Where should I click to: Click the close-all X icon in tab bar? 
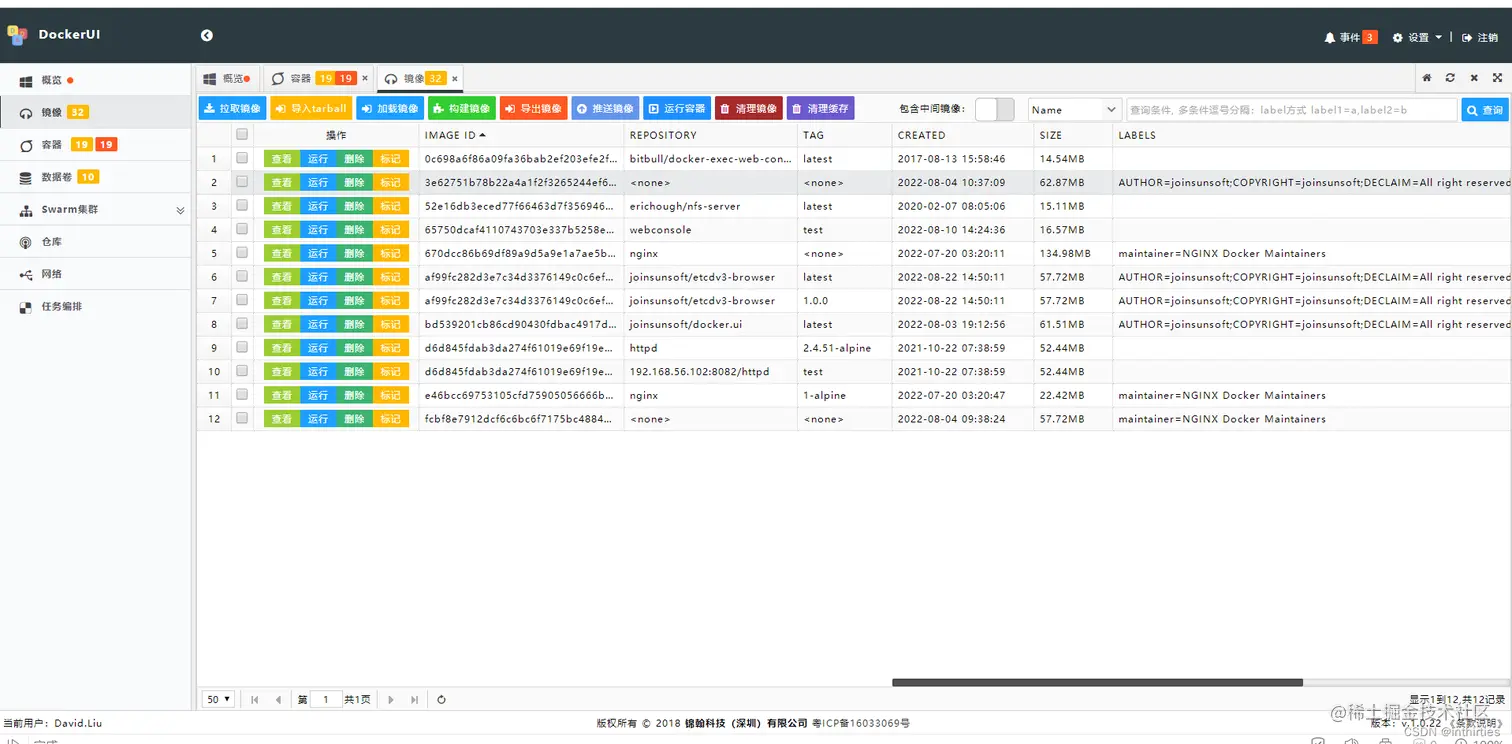tap(1474, 77)
